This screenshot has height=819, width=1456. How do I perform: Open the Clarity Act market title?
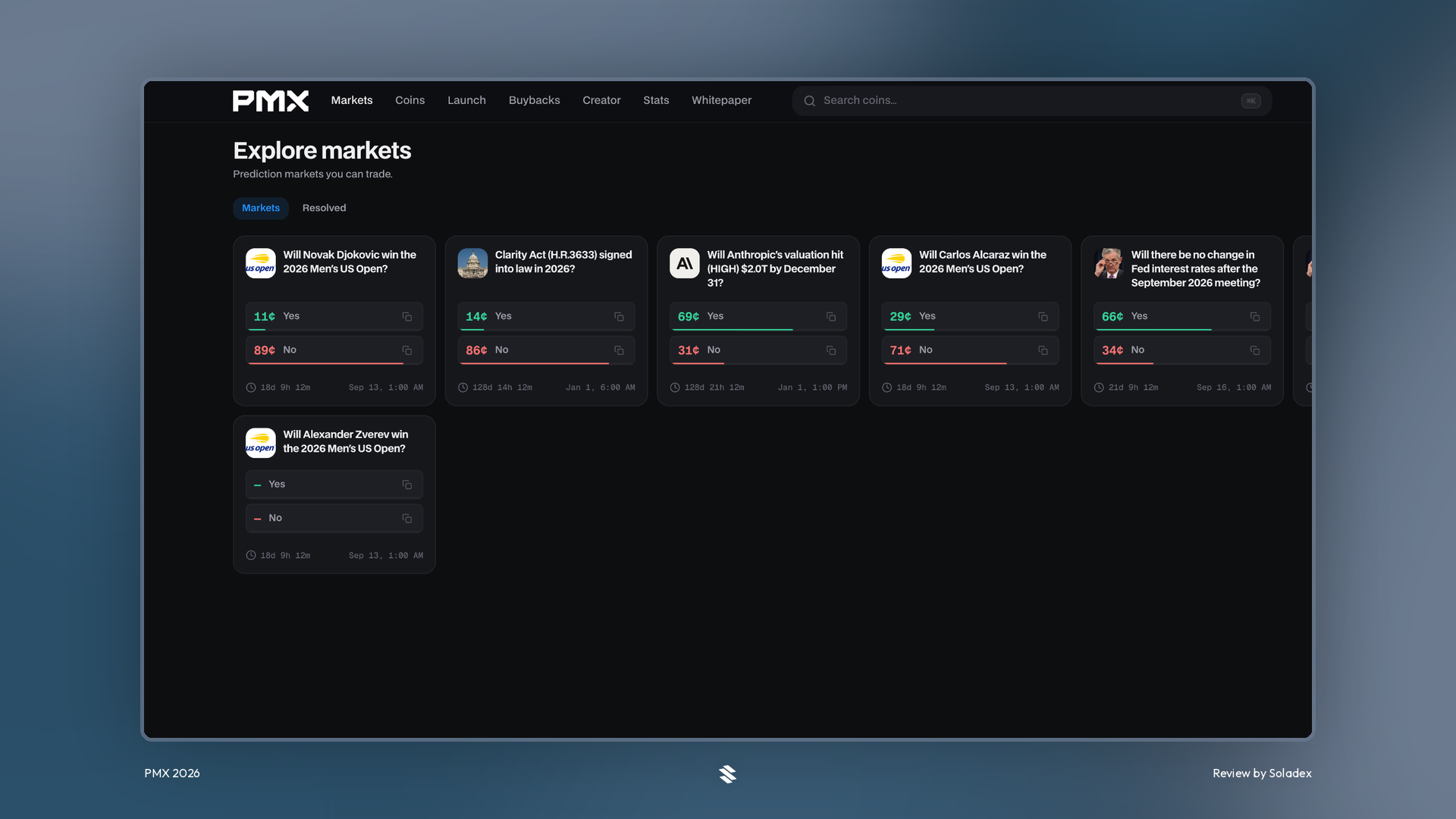pyautogui.click(x=563, y=262)
